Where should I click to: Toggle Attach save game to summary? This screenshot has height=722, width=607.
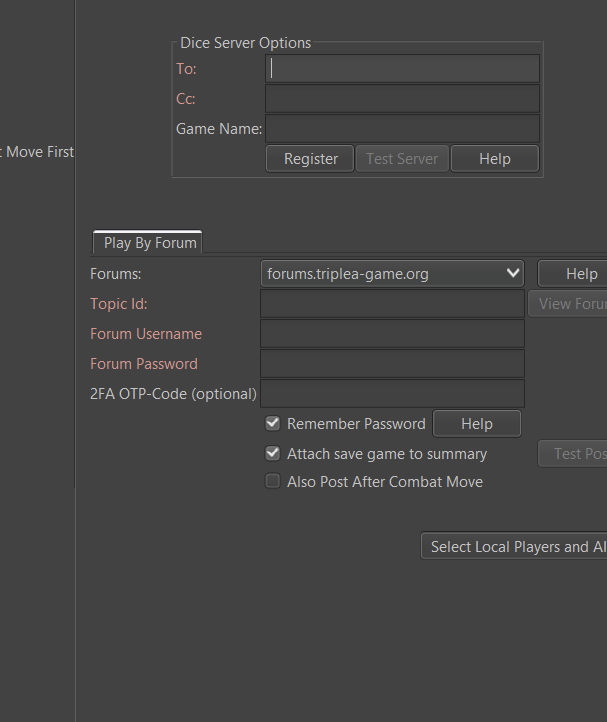pyautogui.click(x=273, y=454)
